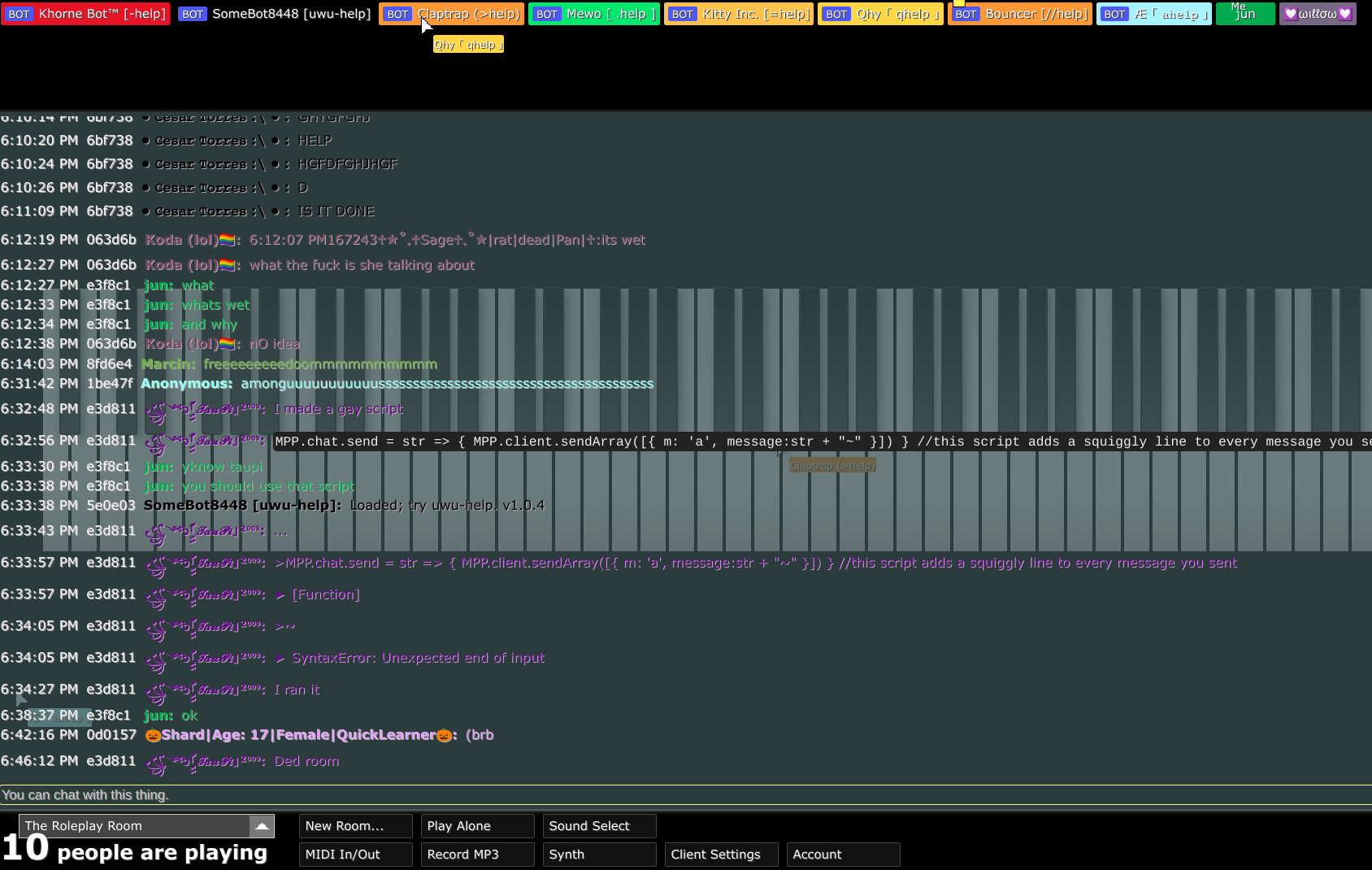Click jun's 'whats wet' message
The image size is (1372, 870).
(x=215, y=305)
